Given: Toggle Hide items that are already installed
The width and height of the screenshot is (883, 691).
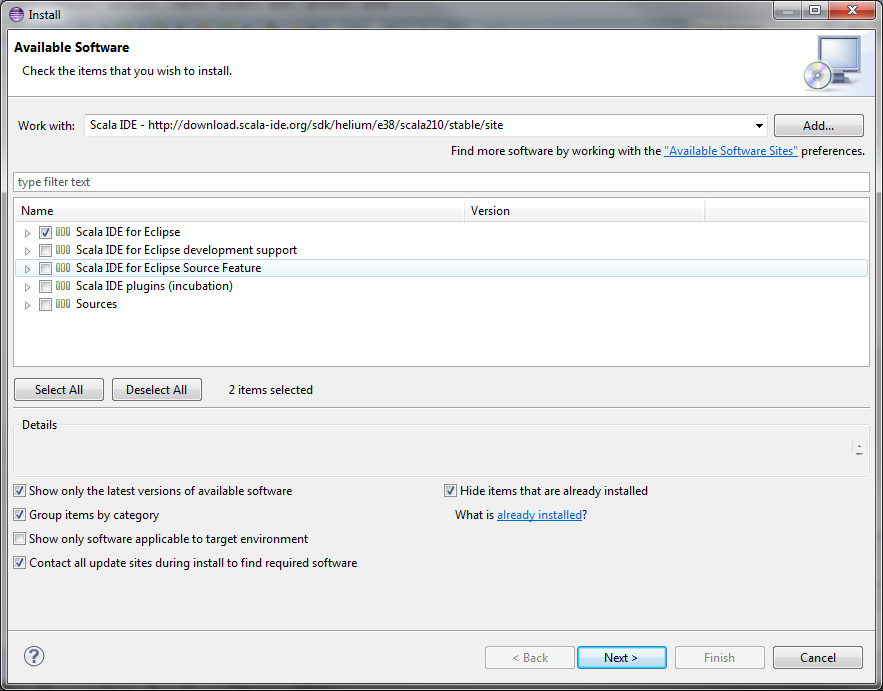Looking at the screenshot, I should click(450, 491).
